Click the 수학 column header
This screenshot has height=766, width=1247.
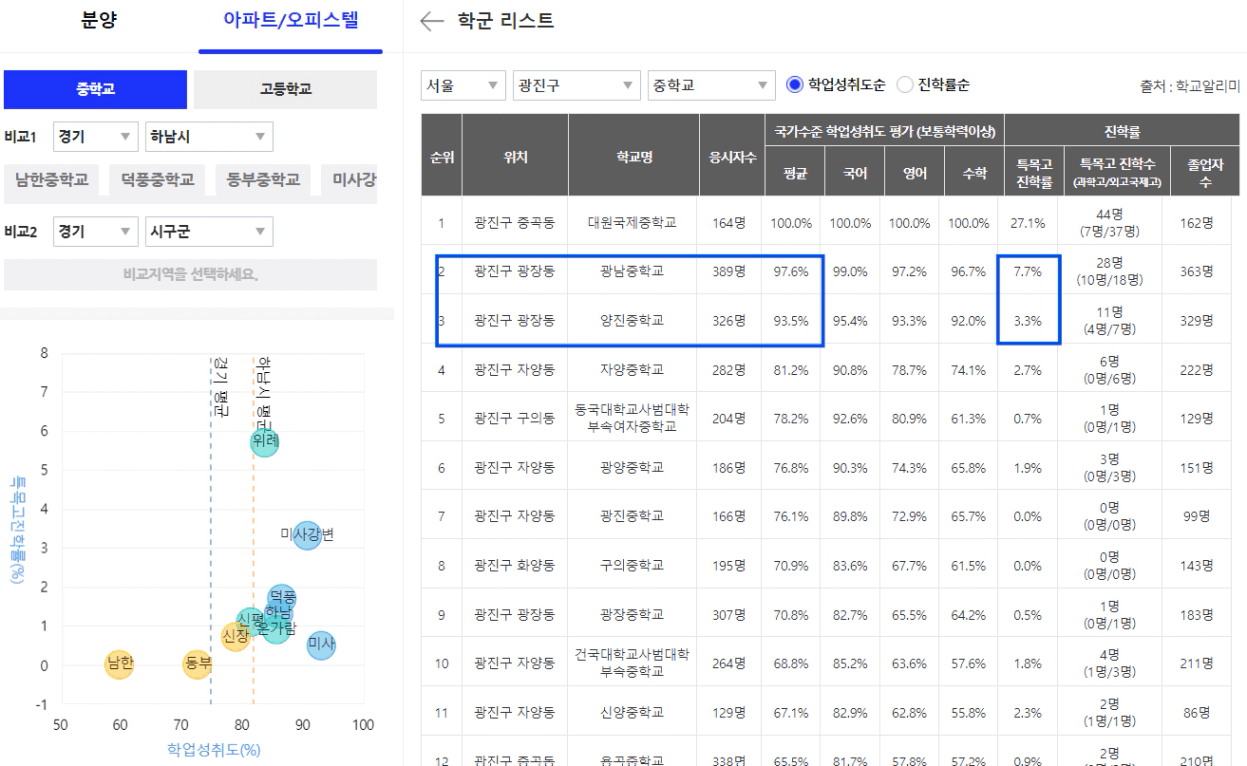973,174
